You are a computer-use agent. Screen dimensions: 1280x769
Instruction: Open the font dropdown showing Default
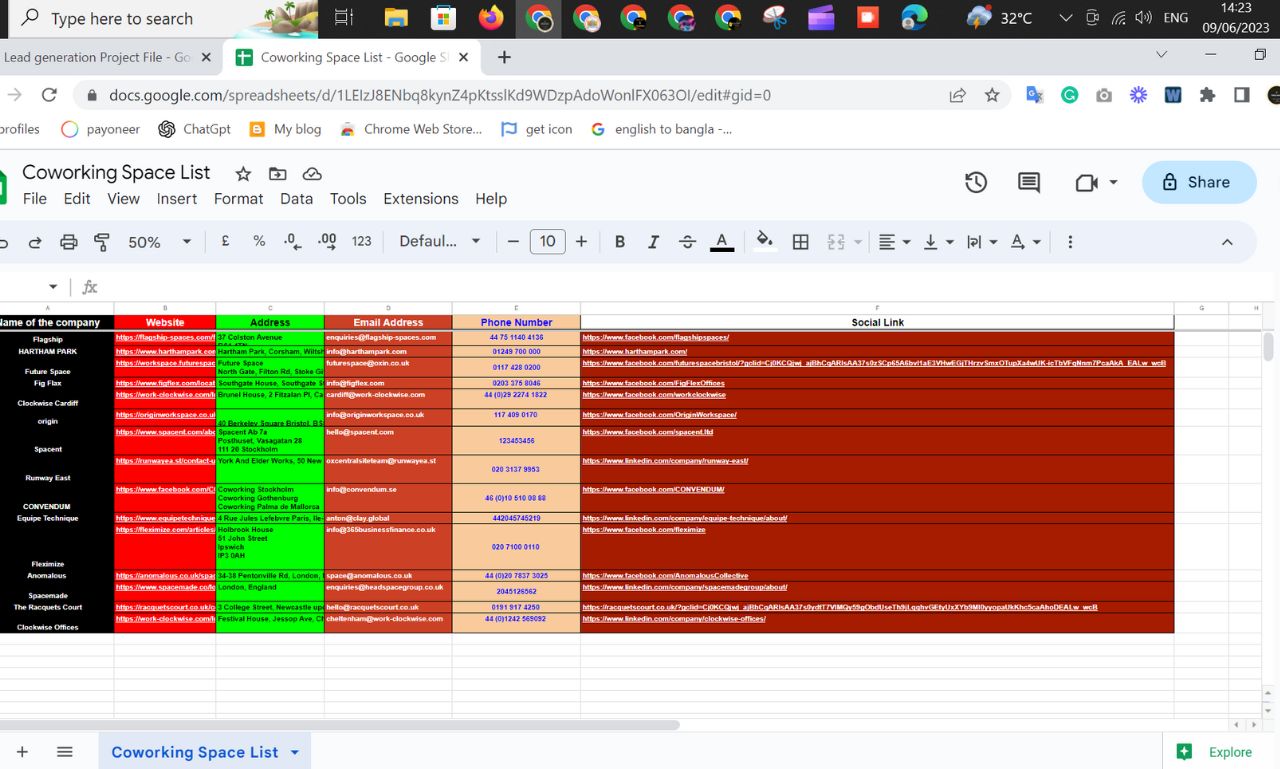pos(437,241)
